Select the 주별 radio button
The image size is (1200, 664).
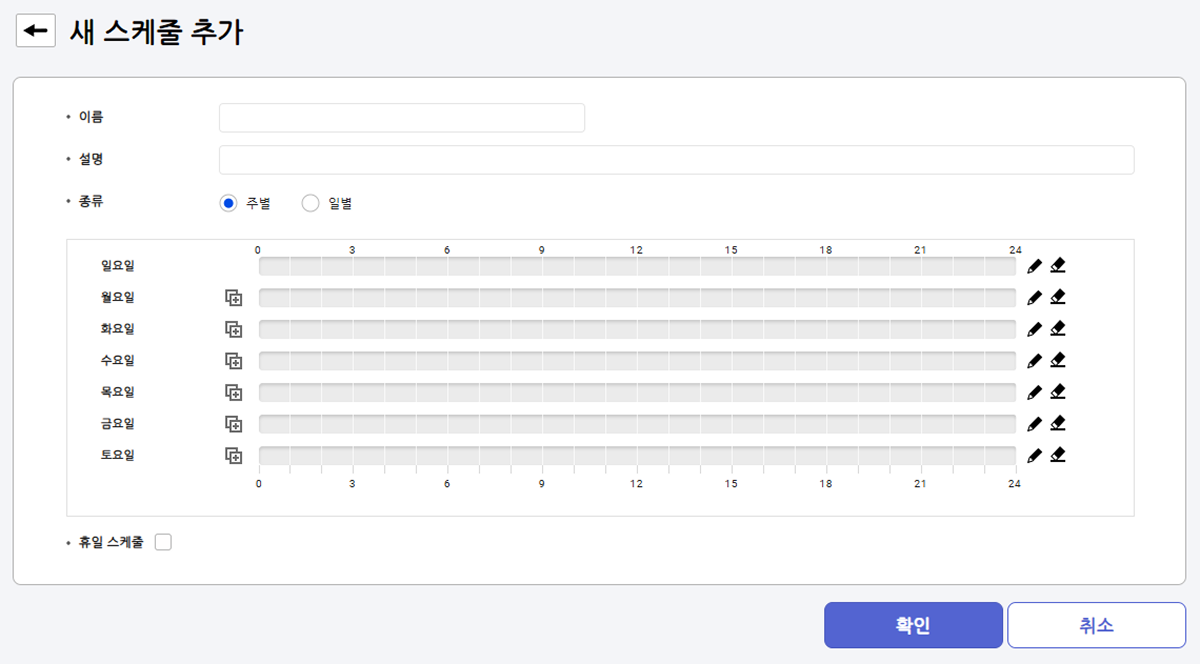pos(229,203)
